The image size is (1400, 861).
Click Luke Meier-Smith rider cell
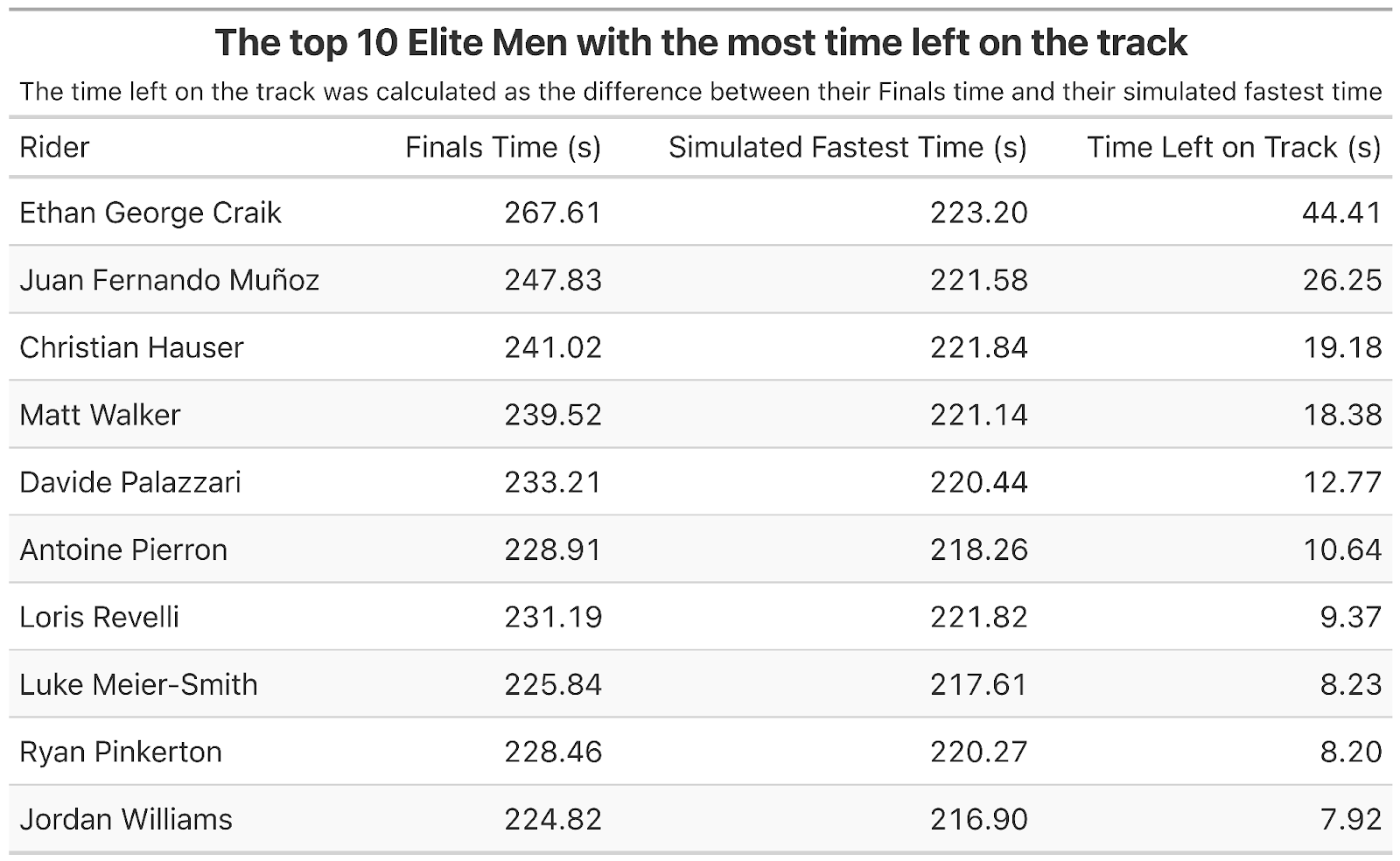coord(138,684)
